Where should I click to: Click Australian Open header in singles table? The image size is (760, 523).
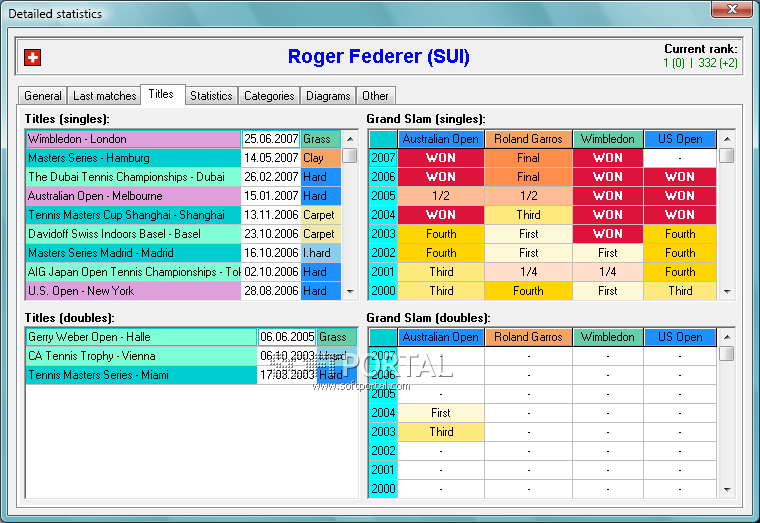[x=441, y=139]
